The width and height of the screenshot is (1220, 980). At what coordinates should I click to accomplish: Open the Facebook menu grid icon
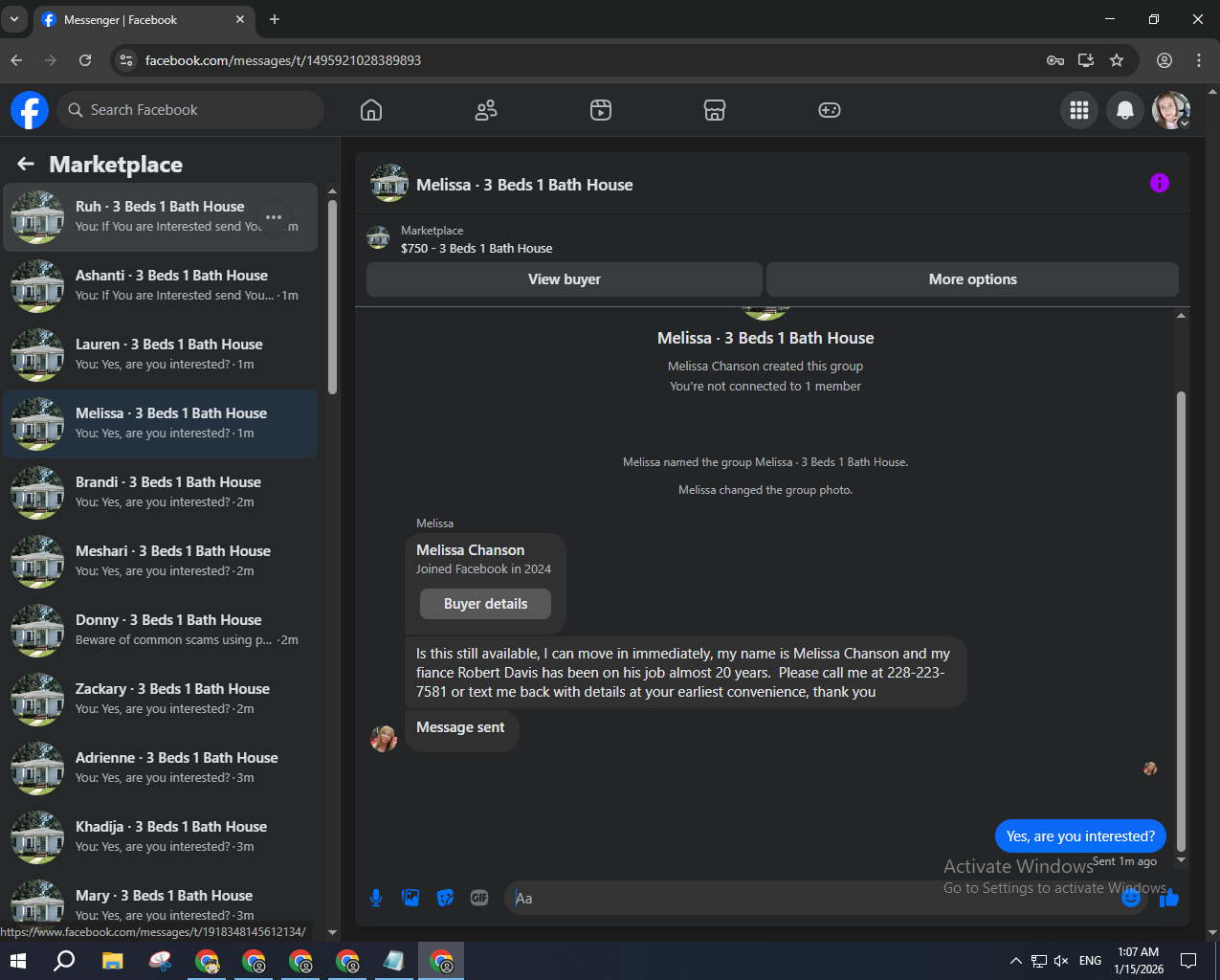[1079, 110]
